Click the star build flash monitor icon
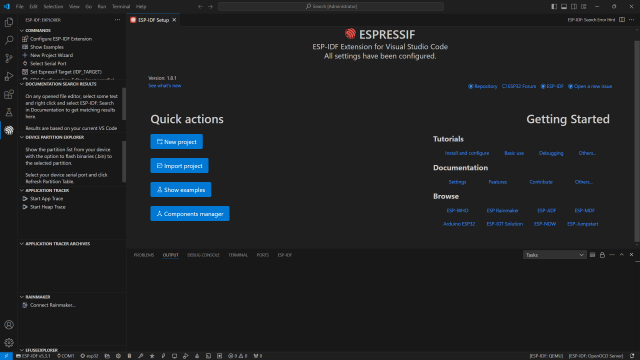This screenshot has width=640, height=360. tap(152, 356)
